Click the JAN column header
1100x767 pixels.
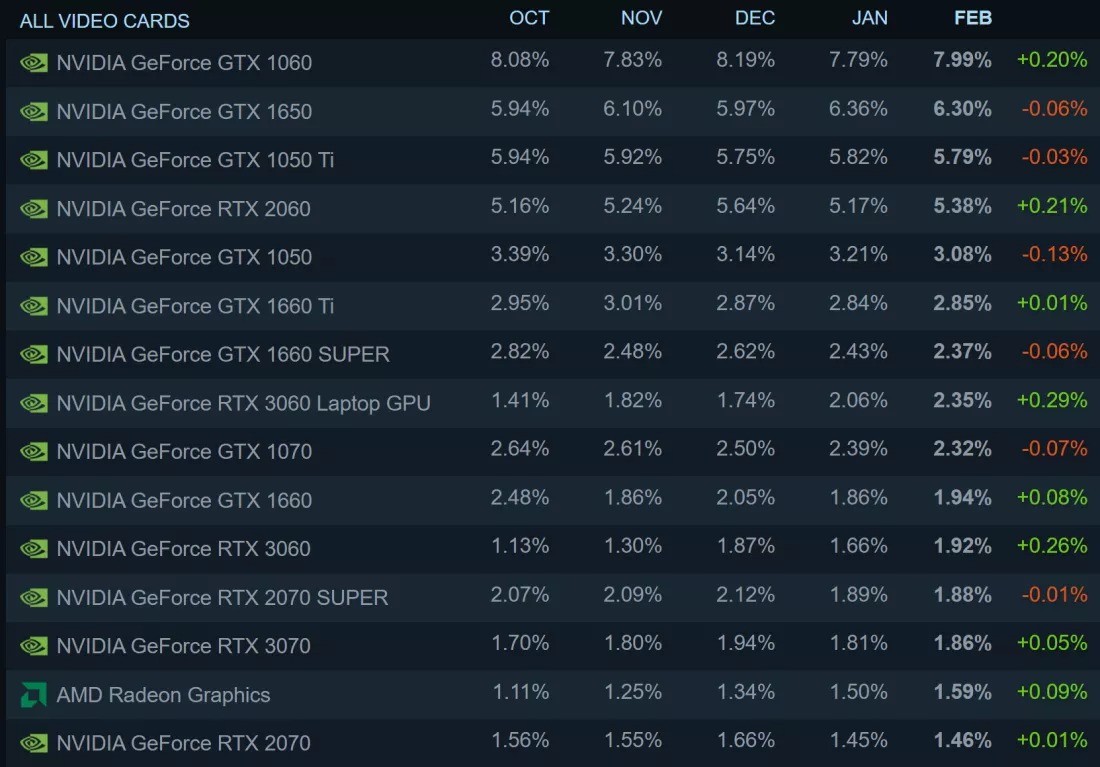868,18
